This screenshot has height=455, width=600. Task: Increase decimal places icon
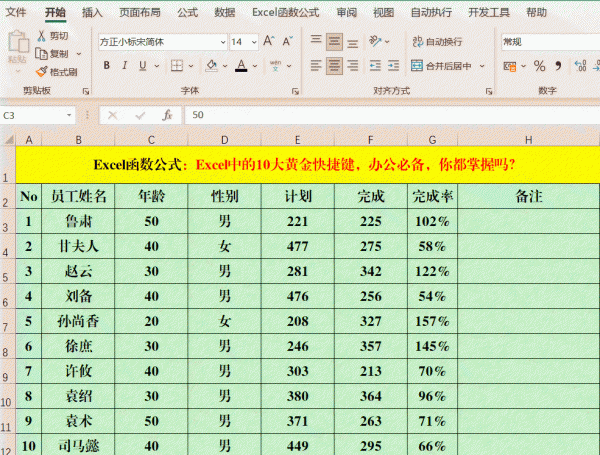(x=580, y=66)
